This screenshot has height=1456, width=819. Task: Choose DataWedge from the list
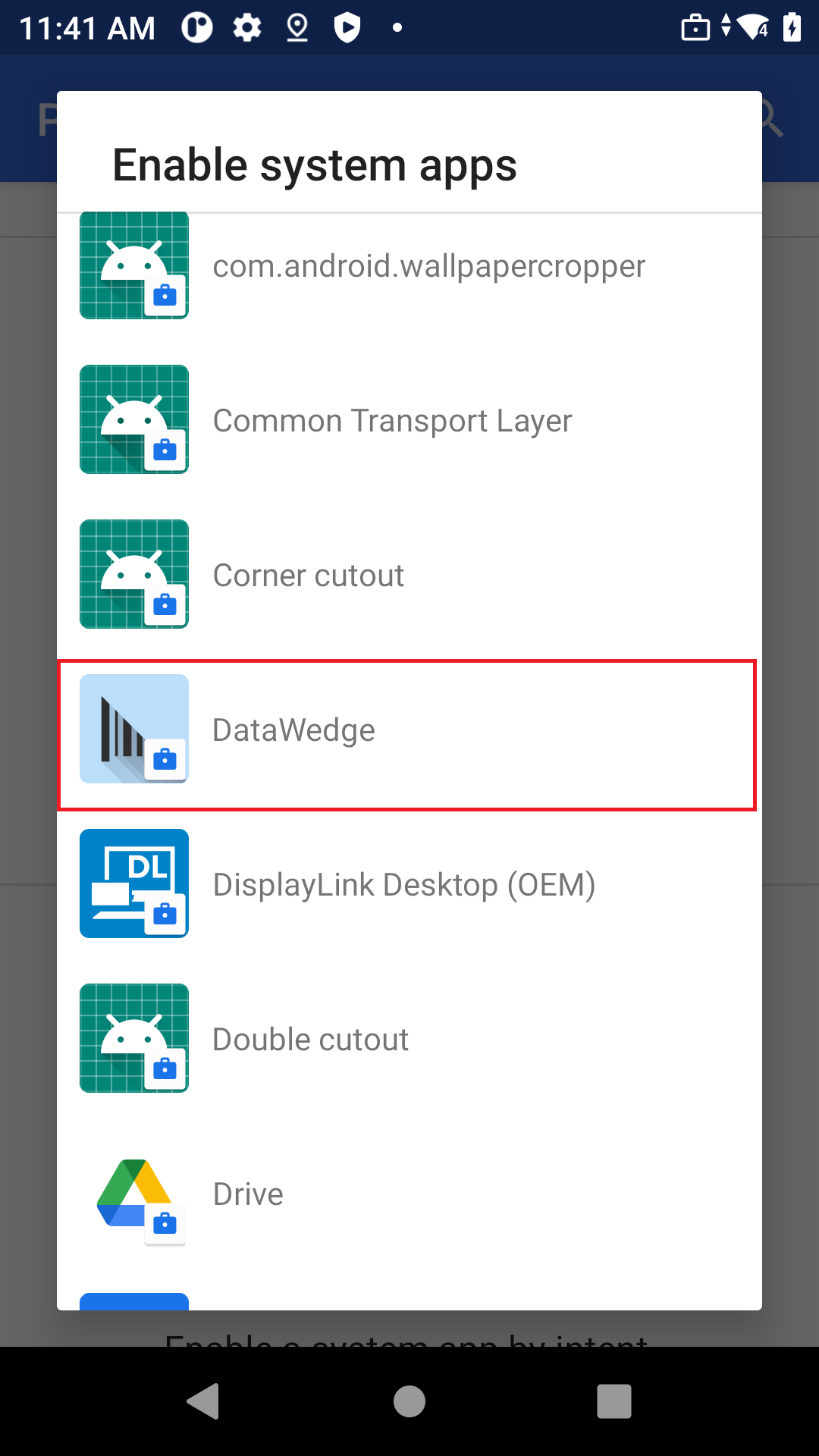point(406,735)
